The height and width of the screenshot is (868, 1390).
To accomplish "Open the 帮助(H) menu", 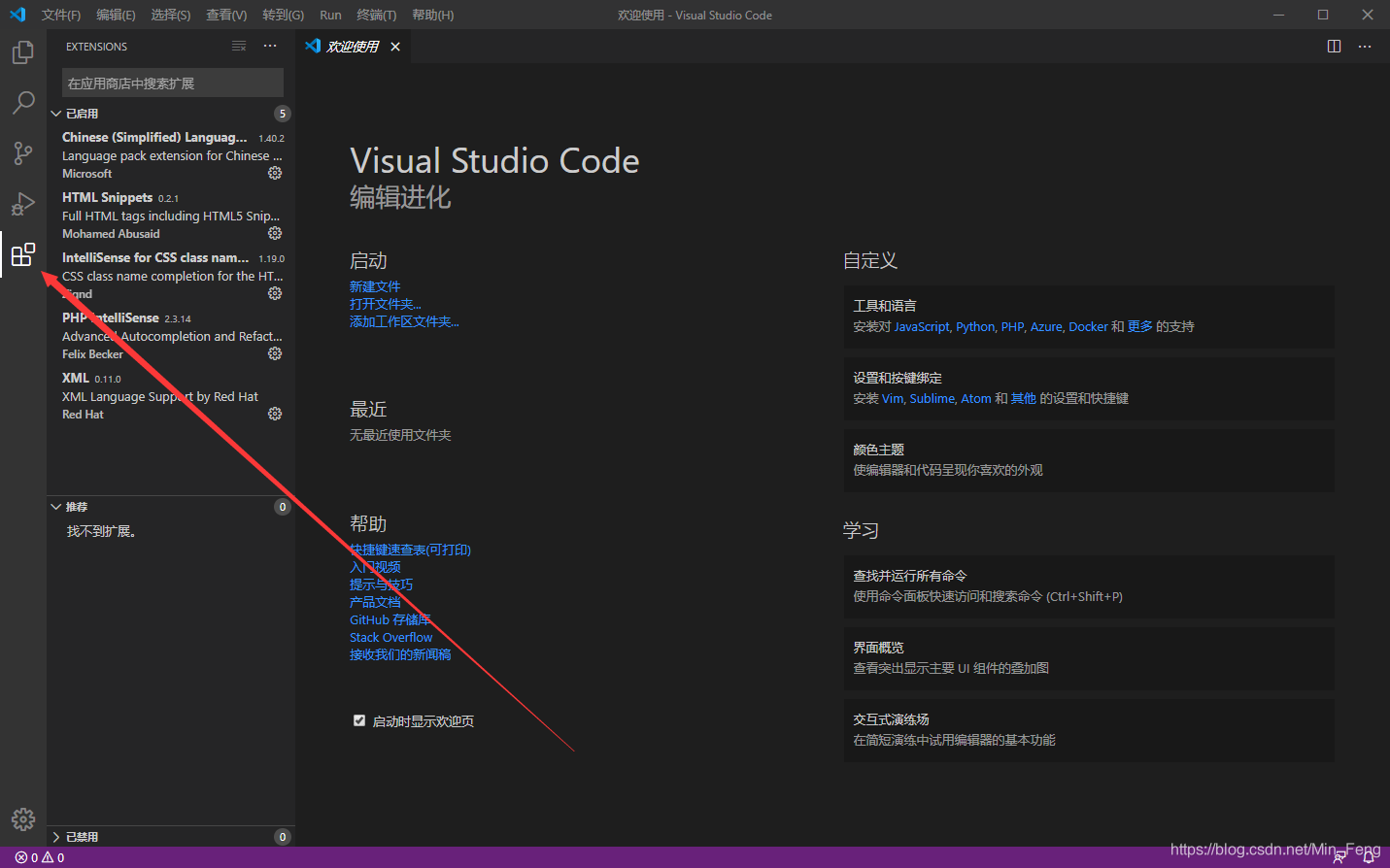I will (x=432, y=15).
